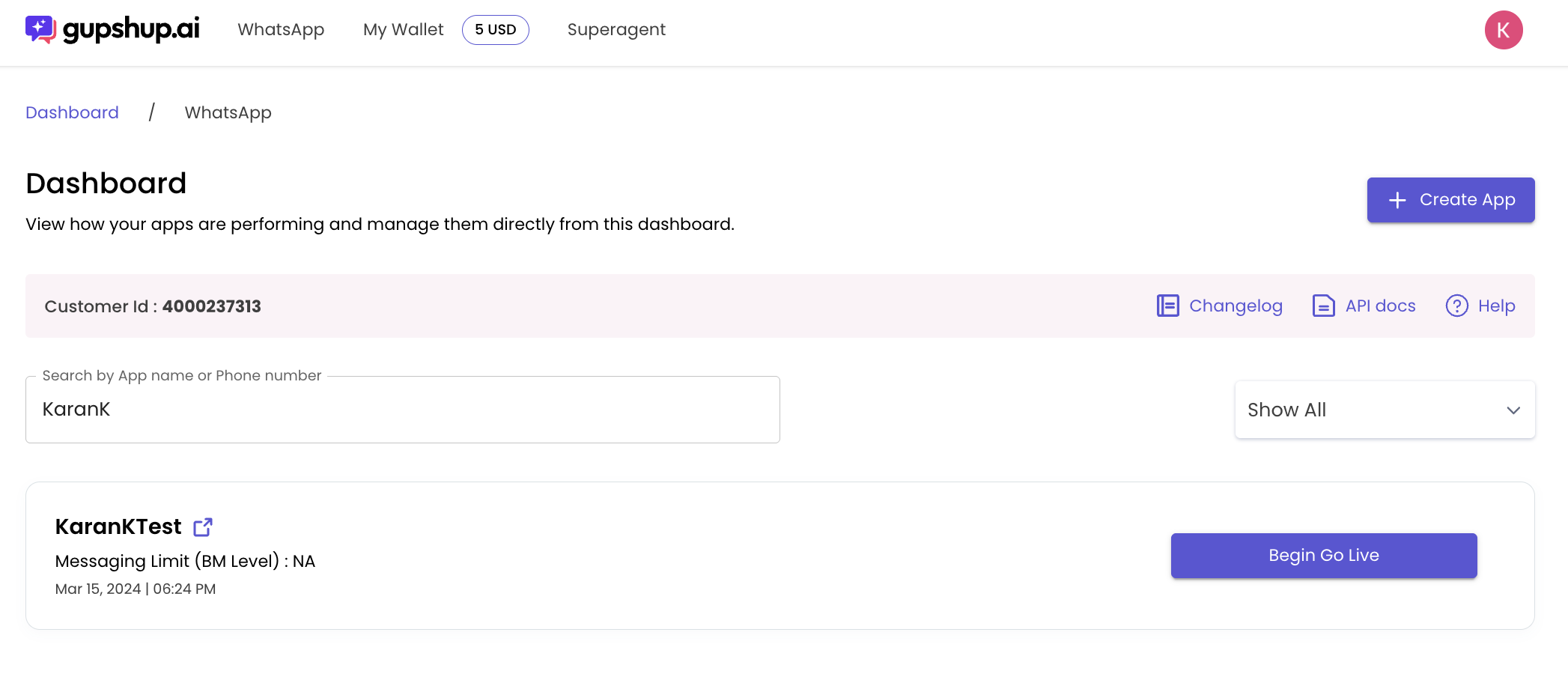The height and width of the screenshot is (683, 1568).
Task: Click the Begin Go Live button
Action: click(1324, 556)
